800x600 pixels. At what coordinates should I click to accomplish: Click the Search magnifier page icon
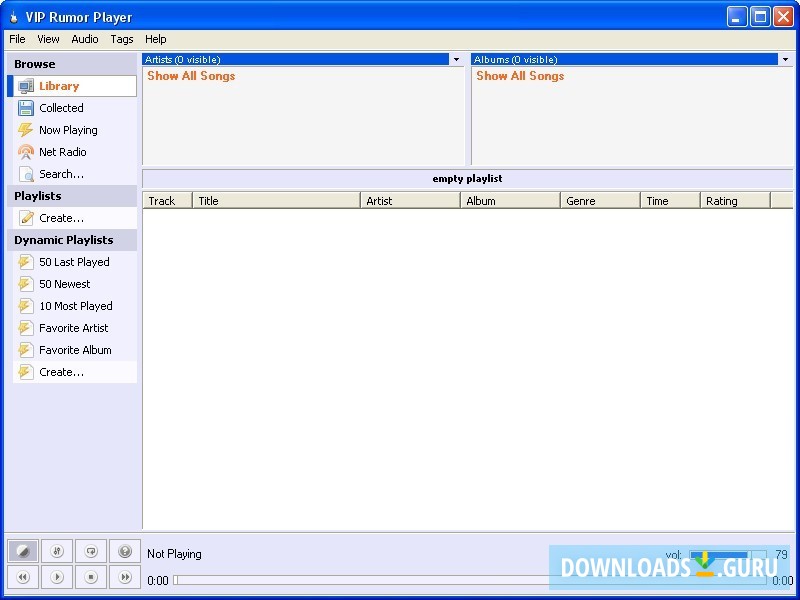tap(26, 174)
